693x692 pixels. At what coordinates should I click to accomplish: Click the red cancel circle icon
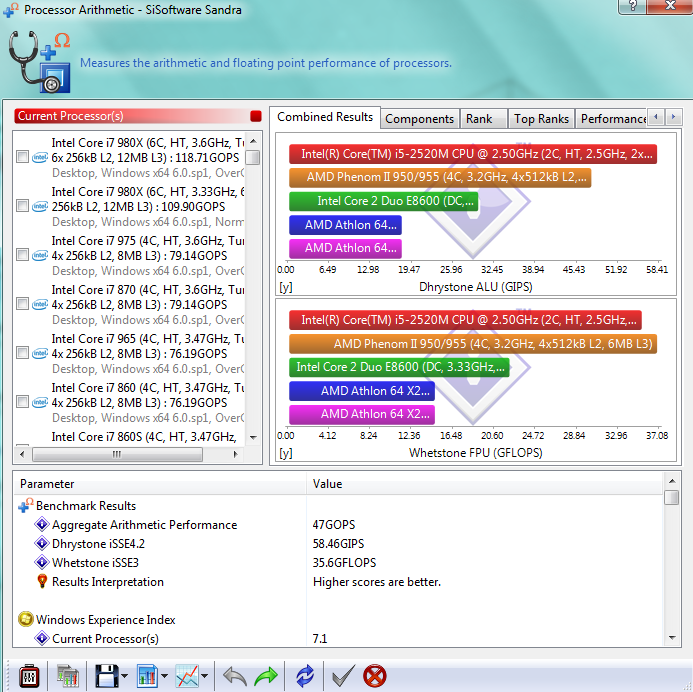375,676
